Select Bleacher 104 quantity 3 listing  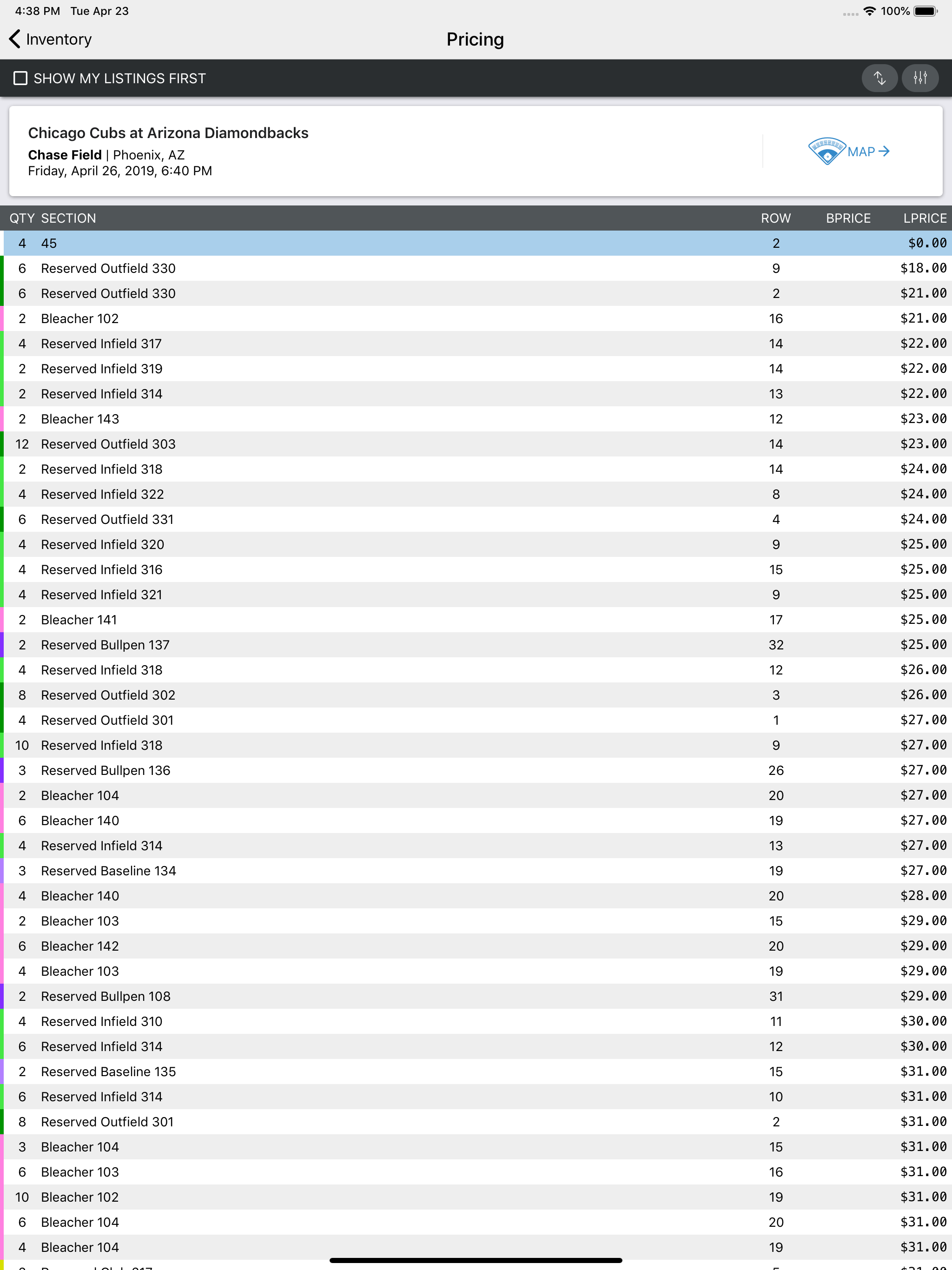tap(476, 1147)
